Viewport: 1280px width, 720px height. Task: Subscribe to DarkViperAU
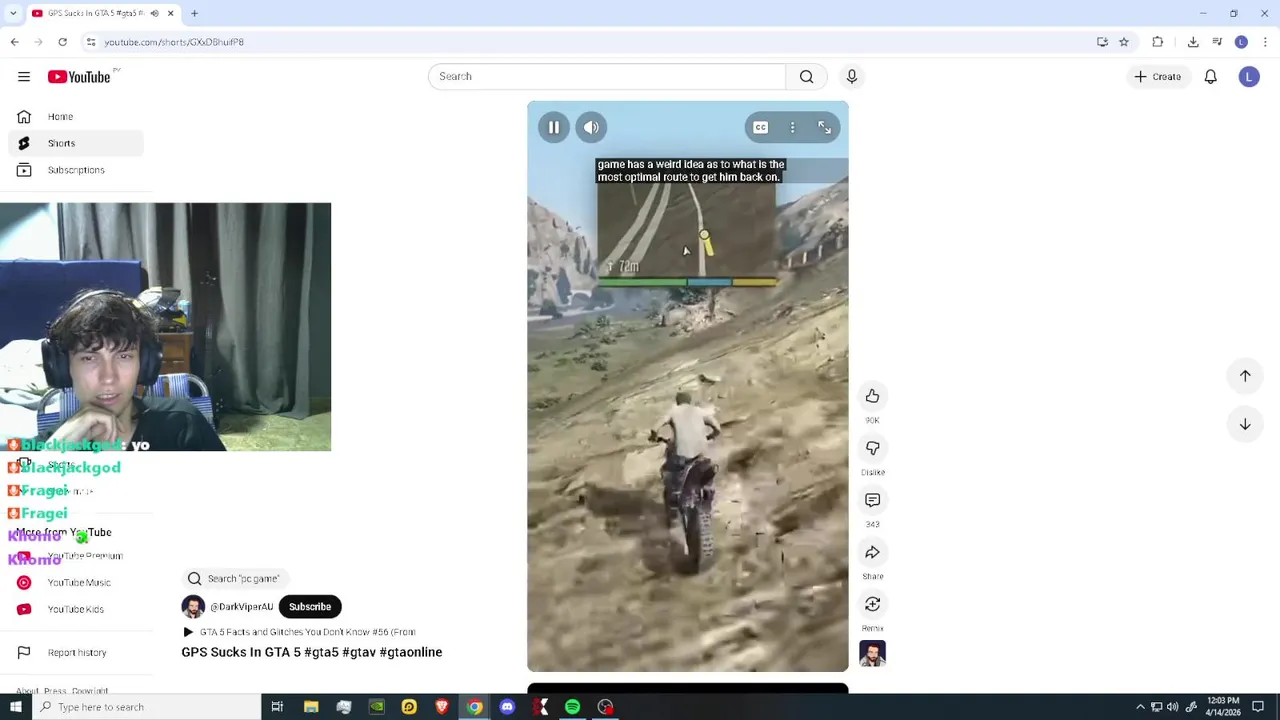[310, 606]
